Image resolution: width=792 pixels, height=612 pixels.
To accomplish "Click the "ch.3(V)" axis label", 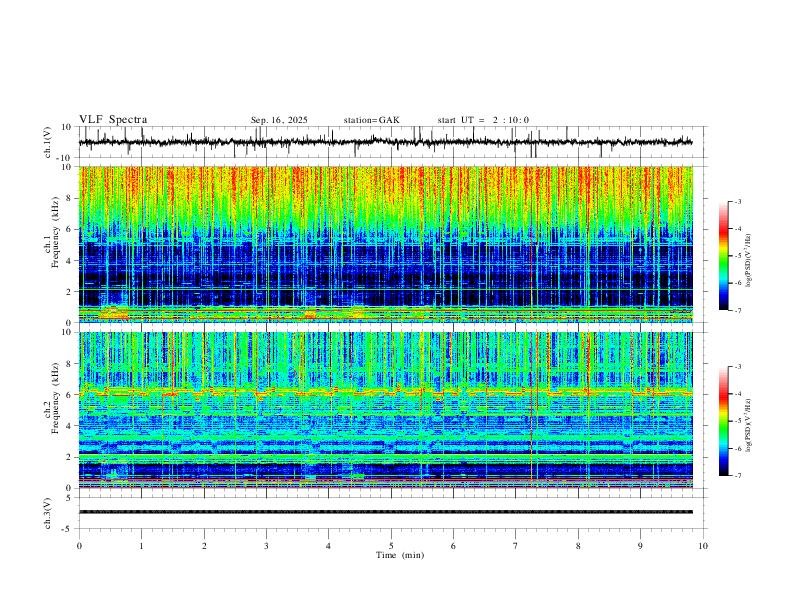I will [48, 513].
